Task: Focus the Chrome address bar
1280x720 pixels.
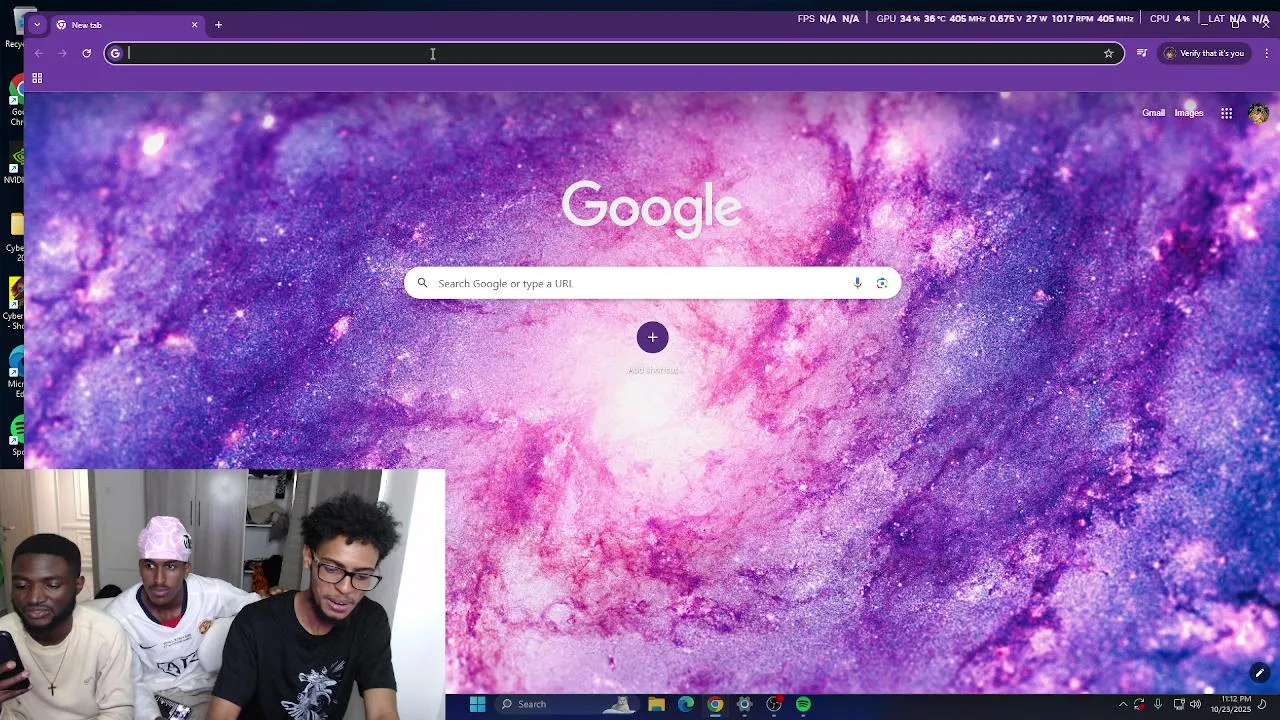Action: point(614,54)
